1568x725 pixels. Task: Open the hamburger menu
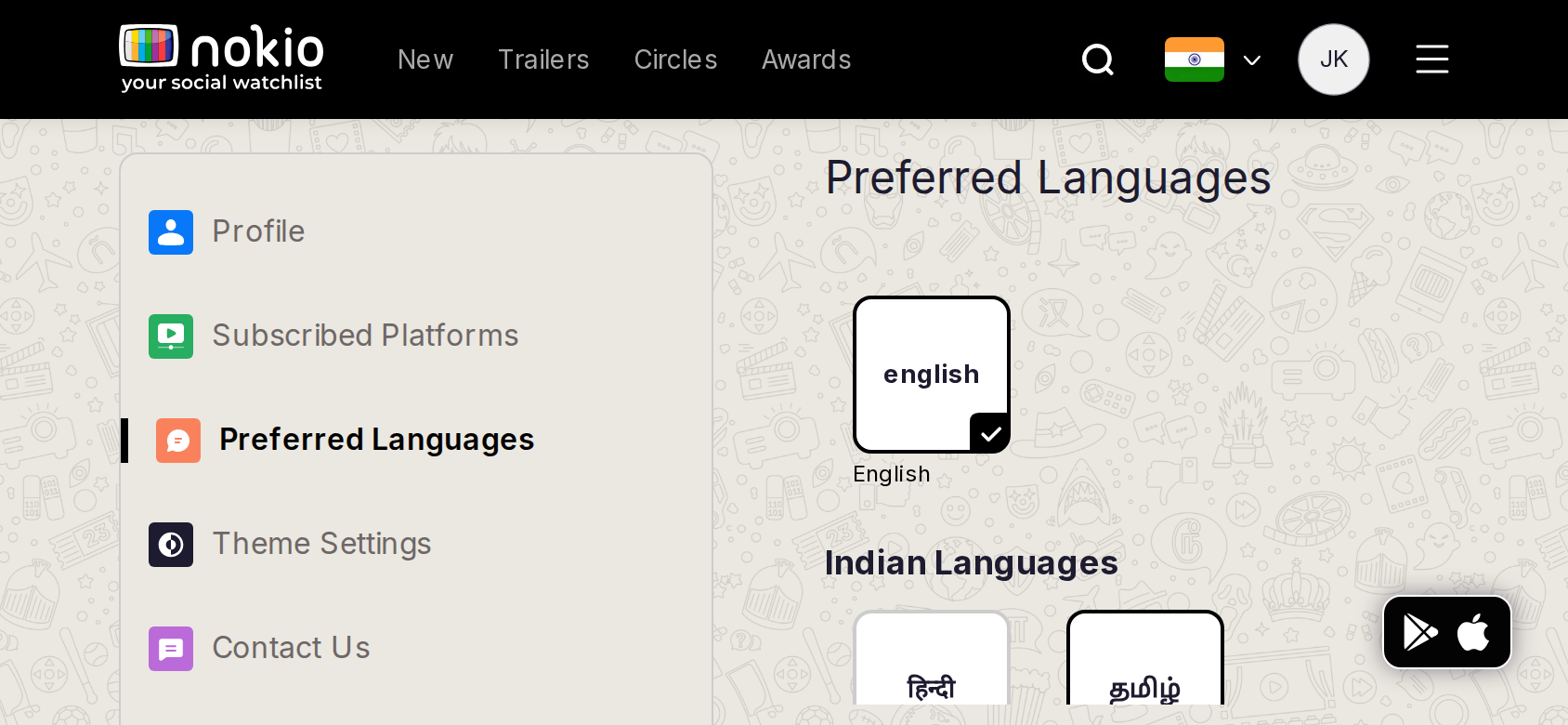coord(1432,59)
